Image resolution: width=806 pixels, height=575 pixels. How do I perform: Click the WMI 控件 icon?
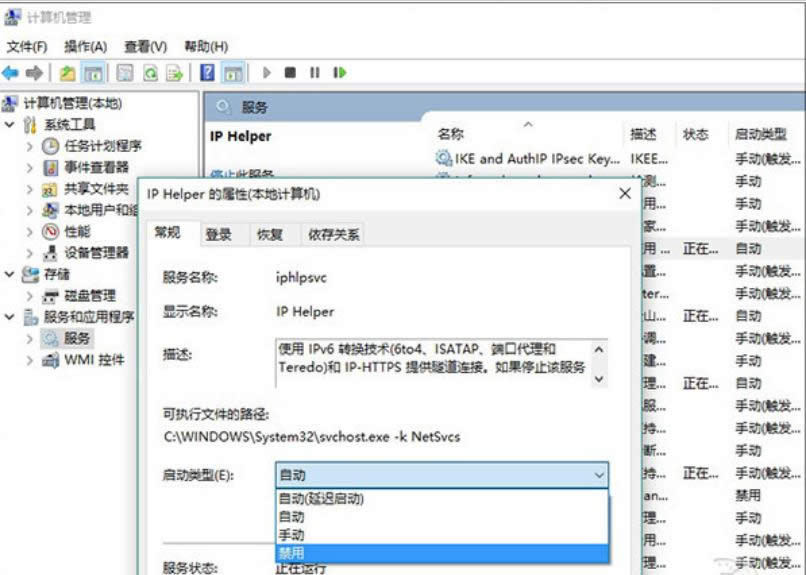tap(50, 360)
